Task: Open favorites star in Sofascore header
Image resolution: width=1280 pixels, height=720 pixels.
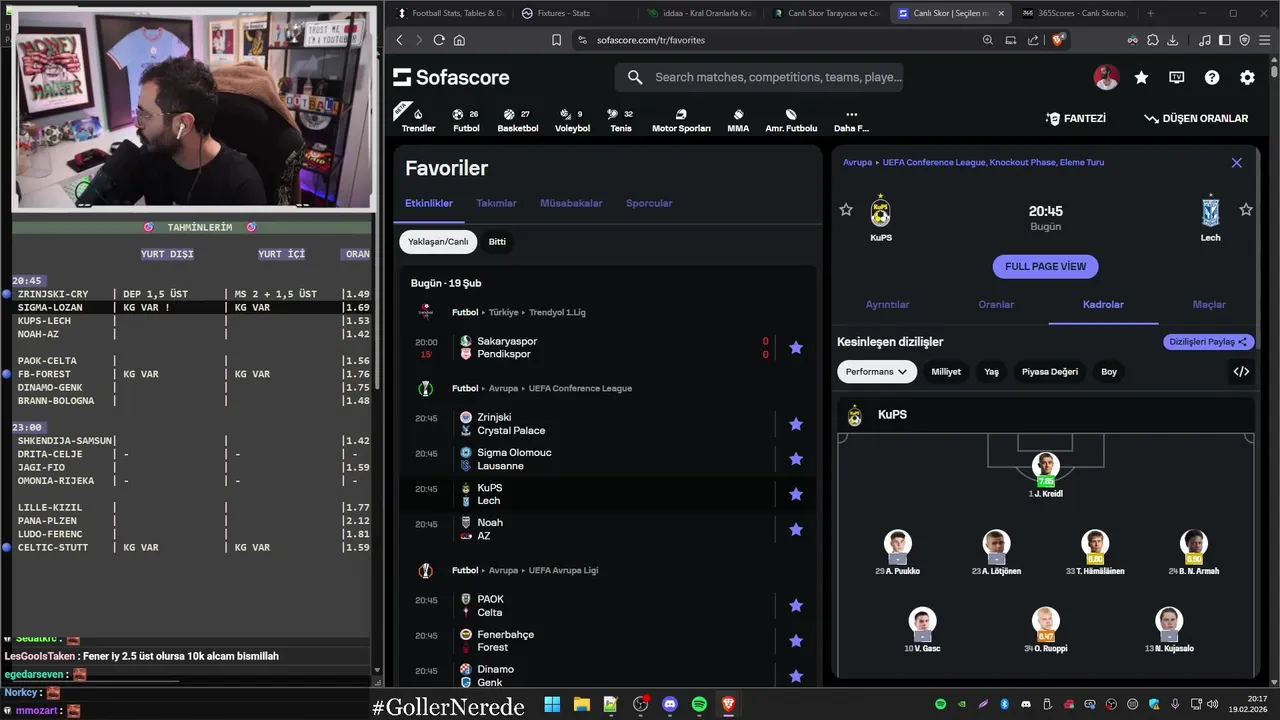Action: [1141, 77]
